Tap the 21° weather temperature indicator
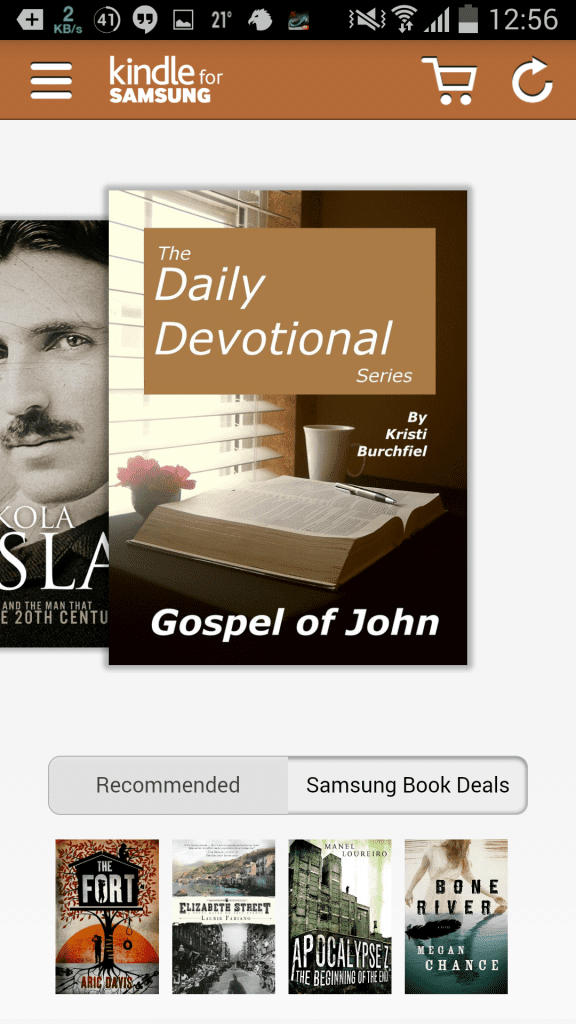The width and height of the screenshot is (576, 1024). [x=222, y=20]
